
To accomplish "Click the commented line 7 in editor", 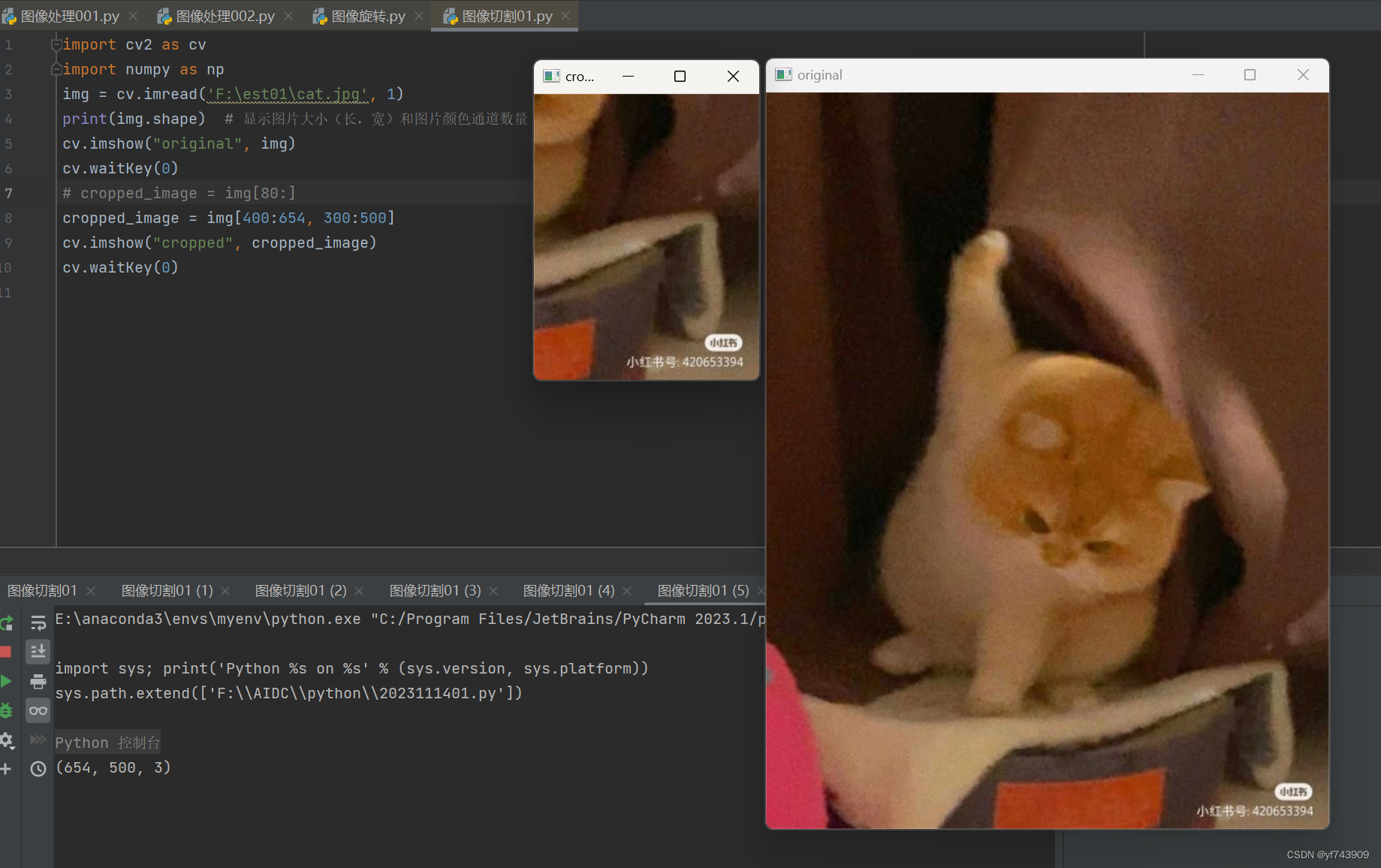I will click(179, 193).
